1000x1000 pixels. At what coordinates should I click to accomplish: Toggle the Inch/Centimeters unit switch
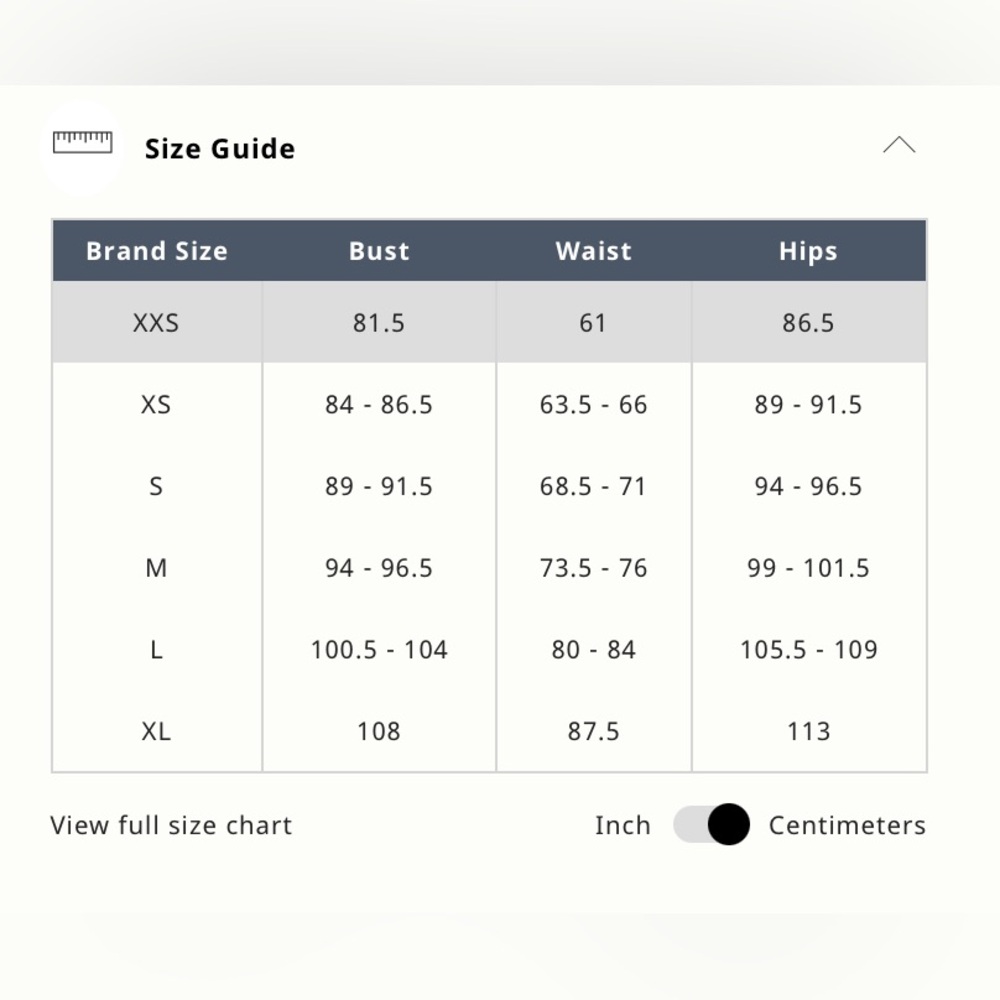[711, 824]
